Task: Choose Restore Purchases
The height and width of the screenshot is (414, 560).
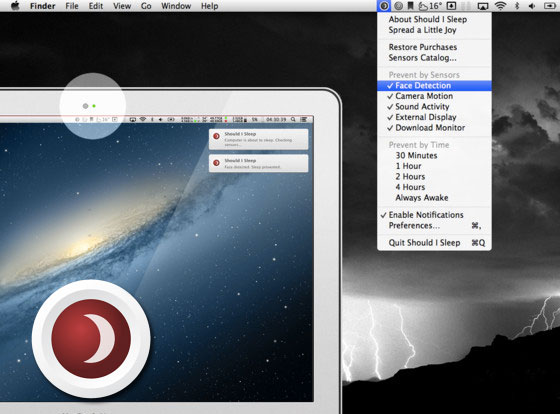Action: [x=434, y=47]
